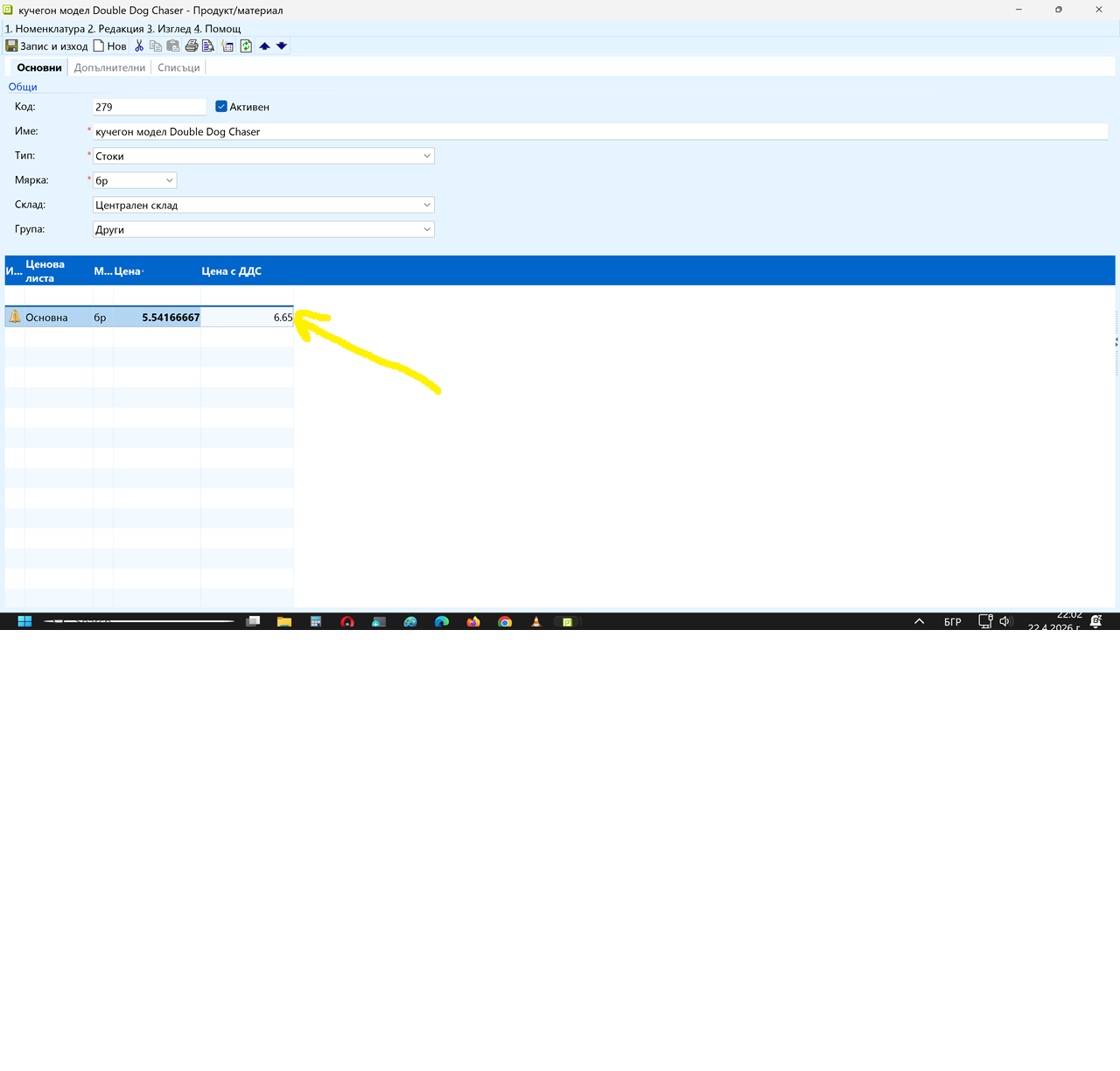Go to previous record with up arrow
Viewport: 1120px width, 1071px height.
coord(264,46)
